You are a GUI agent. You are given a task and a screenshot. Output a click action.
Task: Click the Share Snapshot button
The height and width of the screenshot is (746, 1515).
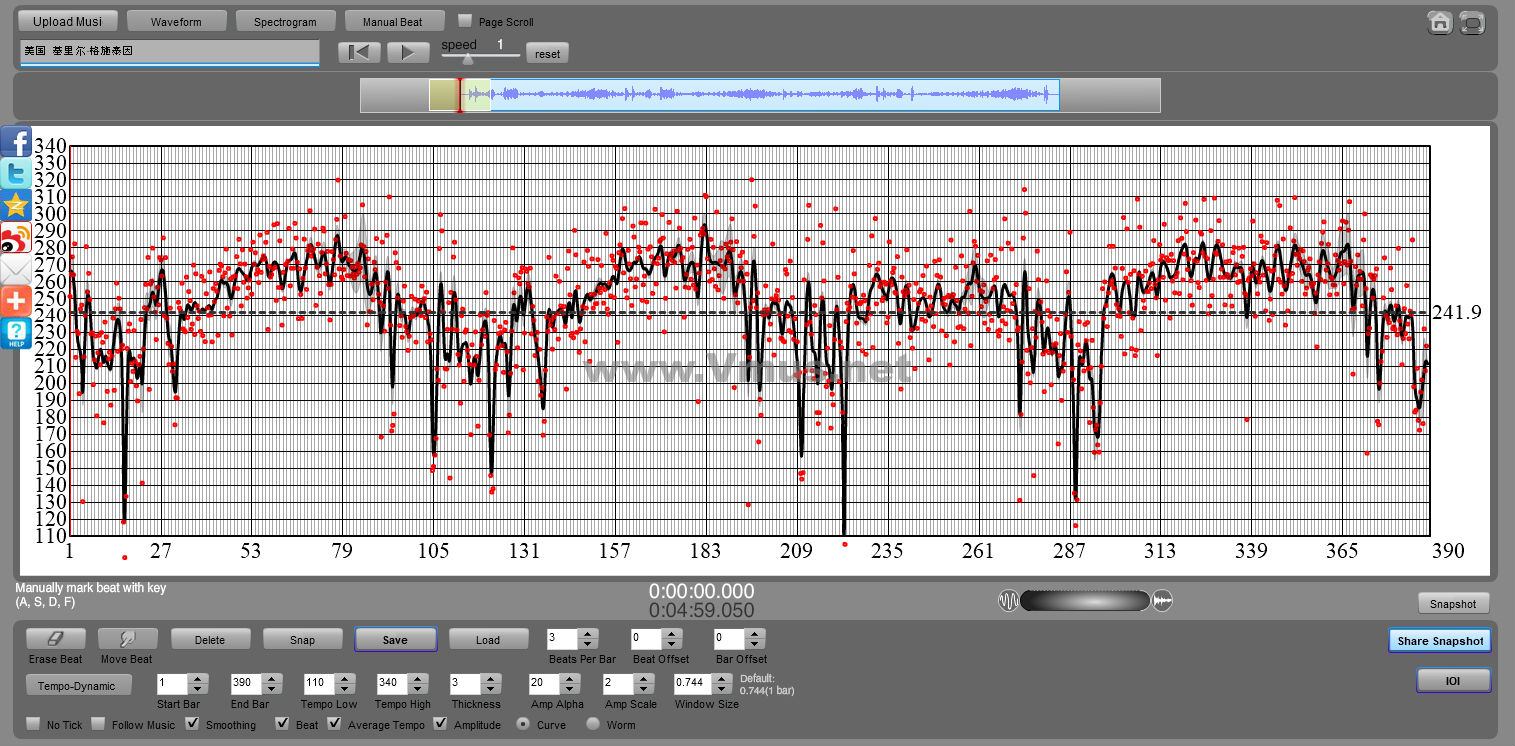(1440, 641)
